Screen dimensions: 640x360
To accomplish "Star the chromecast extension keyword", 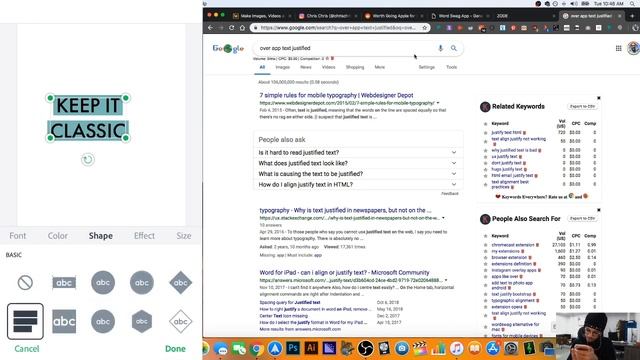I will 485,245.
